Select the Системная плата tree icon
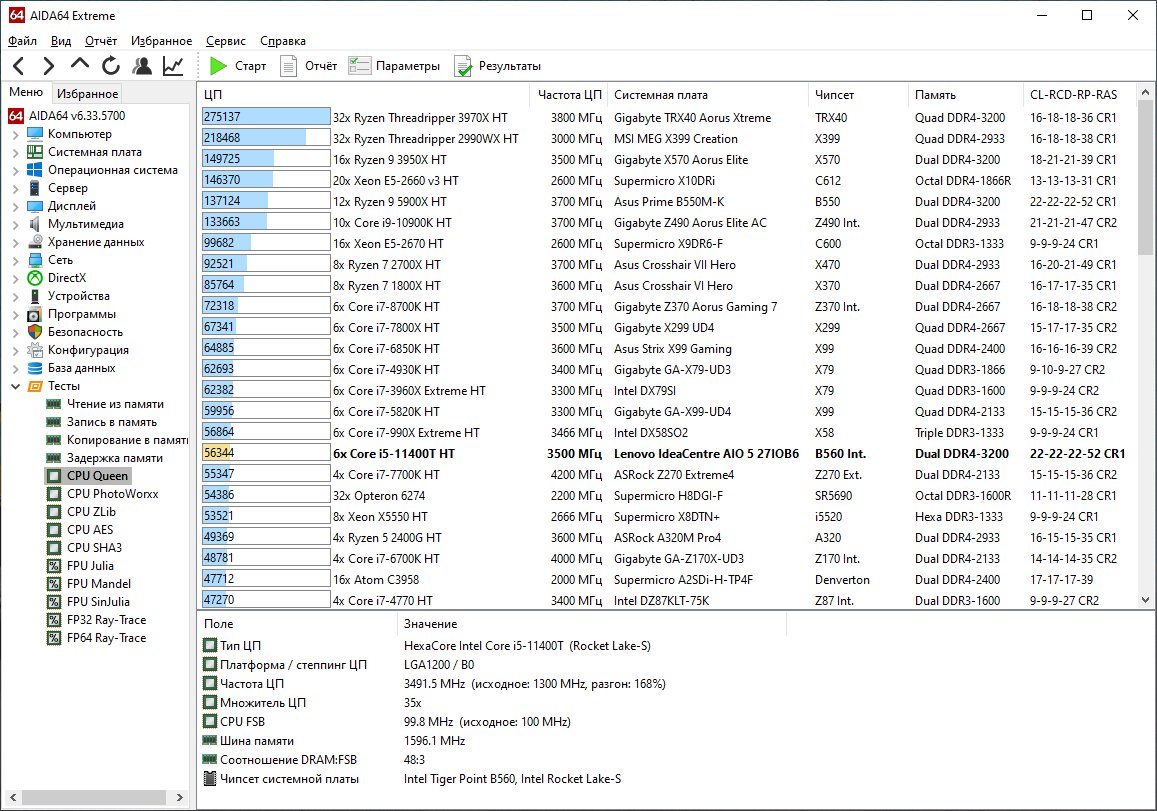 pyautogui.click(x=35, y=152)
